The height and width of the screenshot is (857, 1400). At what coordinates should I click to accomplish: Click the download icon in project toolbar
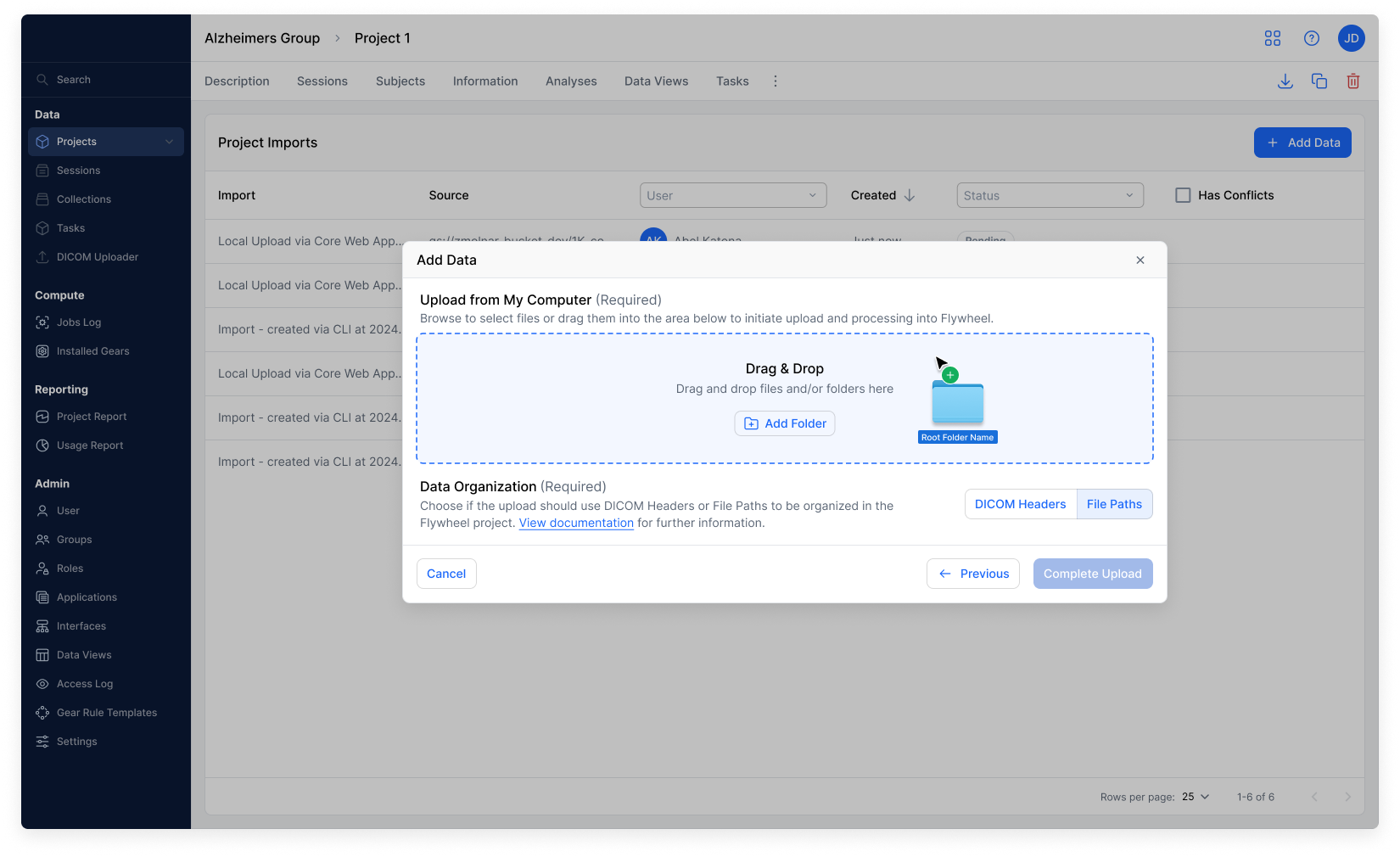pos(1285,81)
